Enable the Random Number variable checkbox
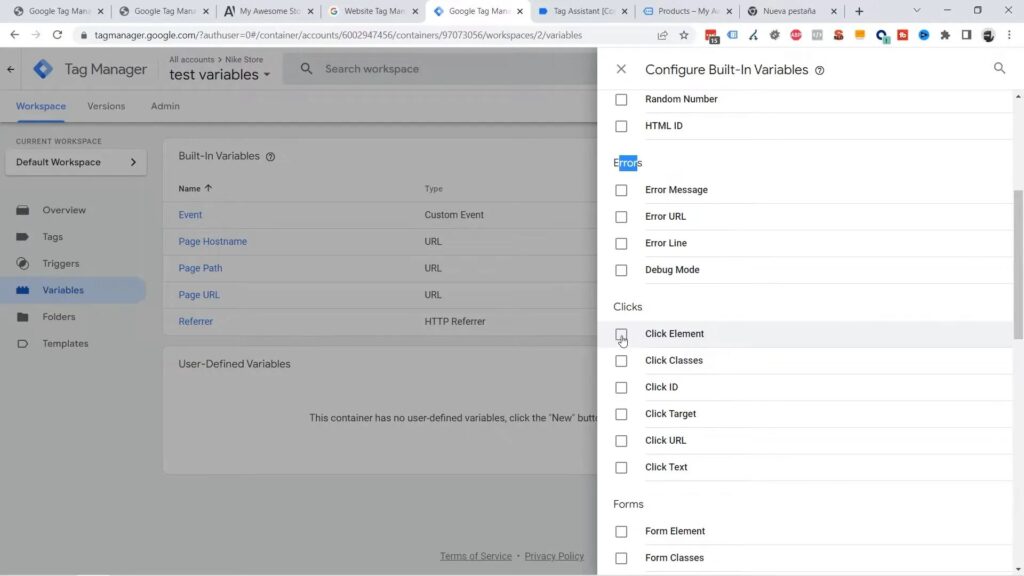1024x576 pixels. coord(621,99)
